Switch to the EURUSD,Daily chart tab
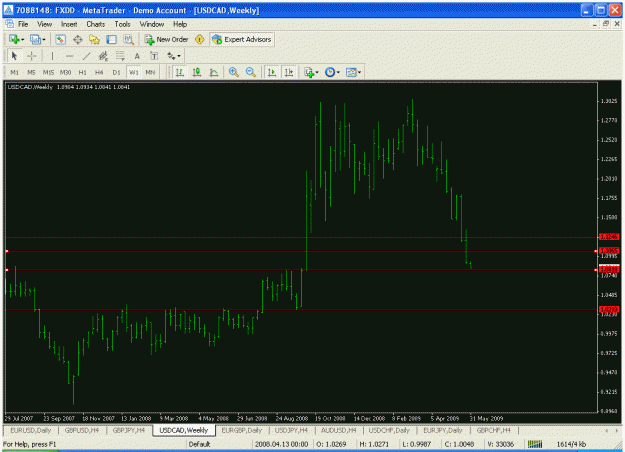The width and height of the screenshot is (625, 452). point(31,430)
